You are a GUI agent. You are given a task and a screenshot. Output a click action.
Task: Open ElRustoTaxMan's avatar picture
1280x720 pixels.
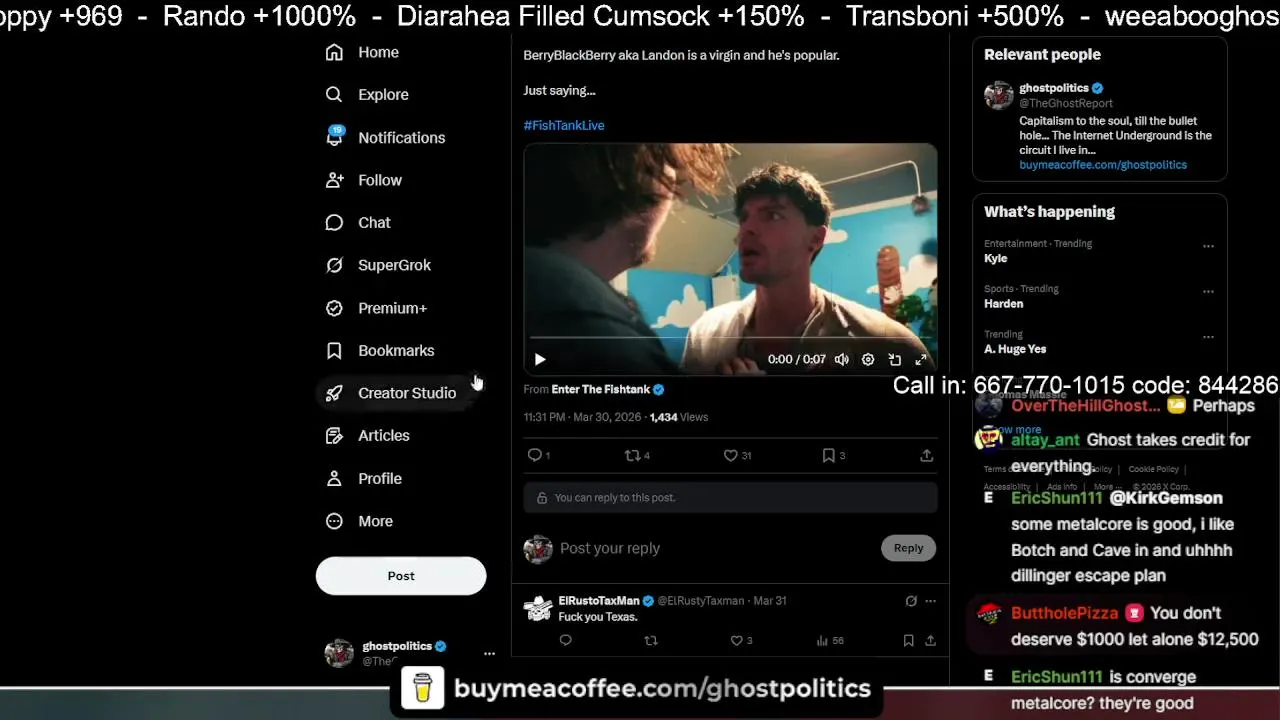(x=538, y=607)
